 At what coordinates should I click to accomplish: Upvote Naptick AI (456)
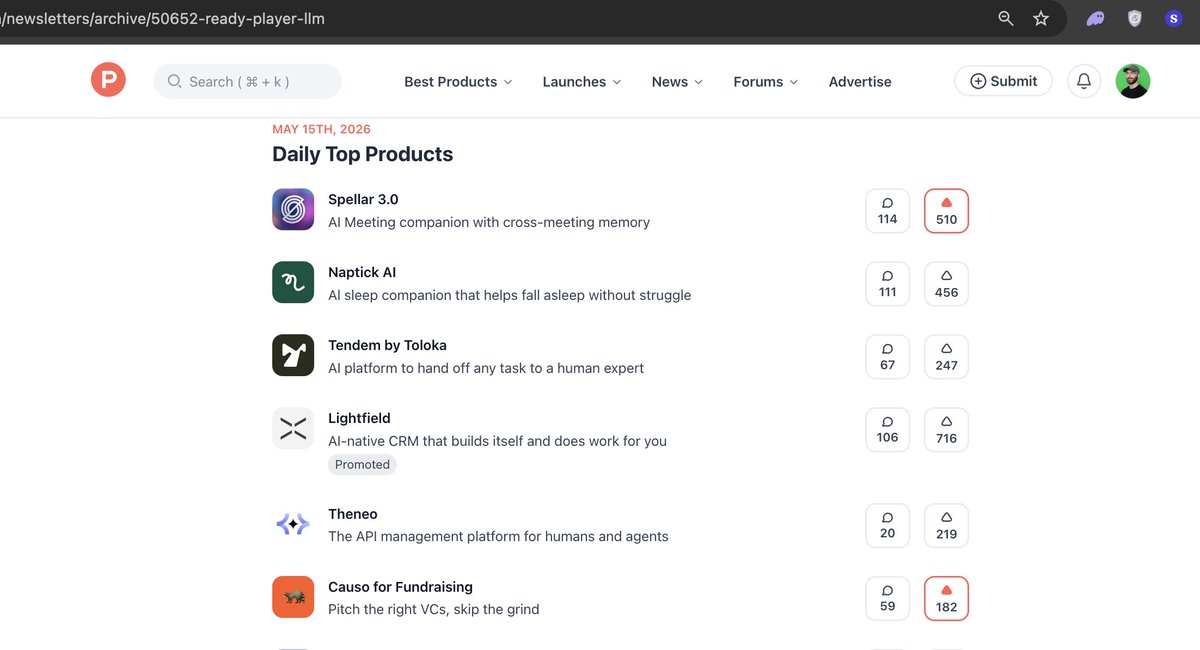[947, 284]
